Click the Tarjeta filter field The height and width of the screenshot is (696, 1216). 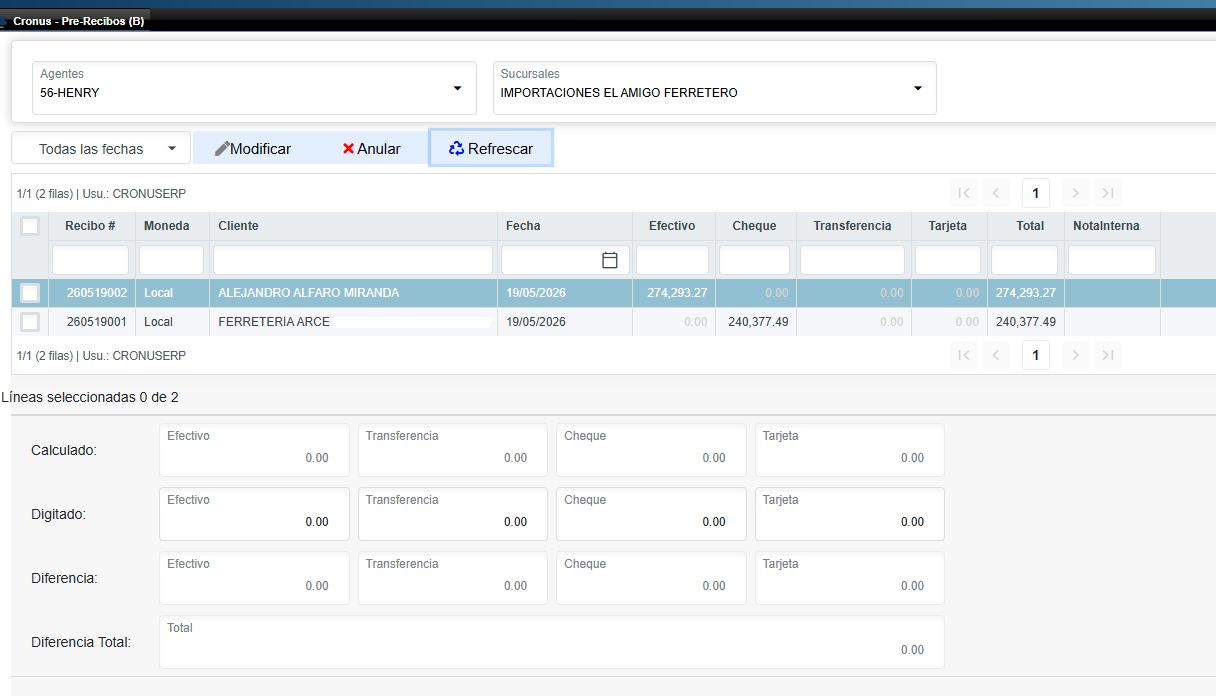pyautogui.click(x=948, y=260)
